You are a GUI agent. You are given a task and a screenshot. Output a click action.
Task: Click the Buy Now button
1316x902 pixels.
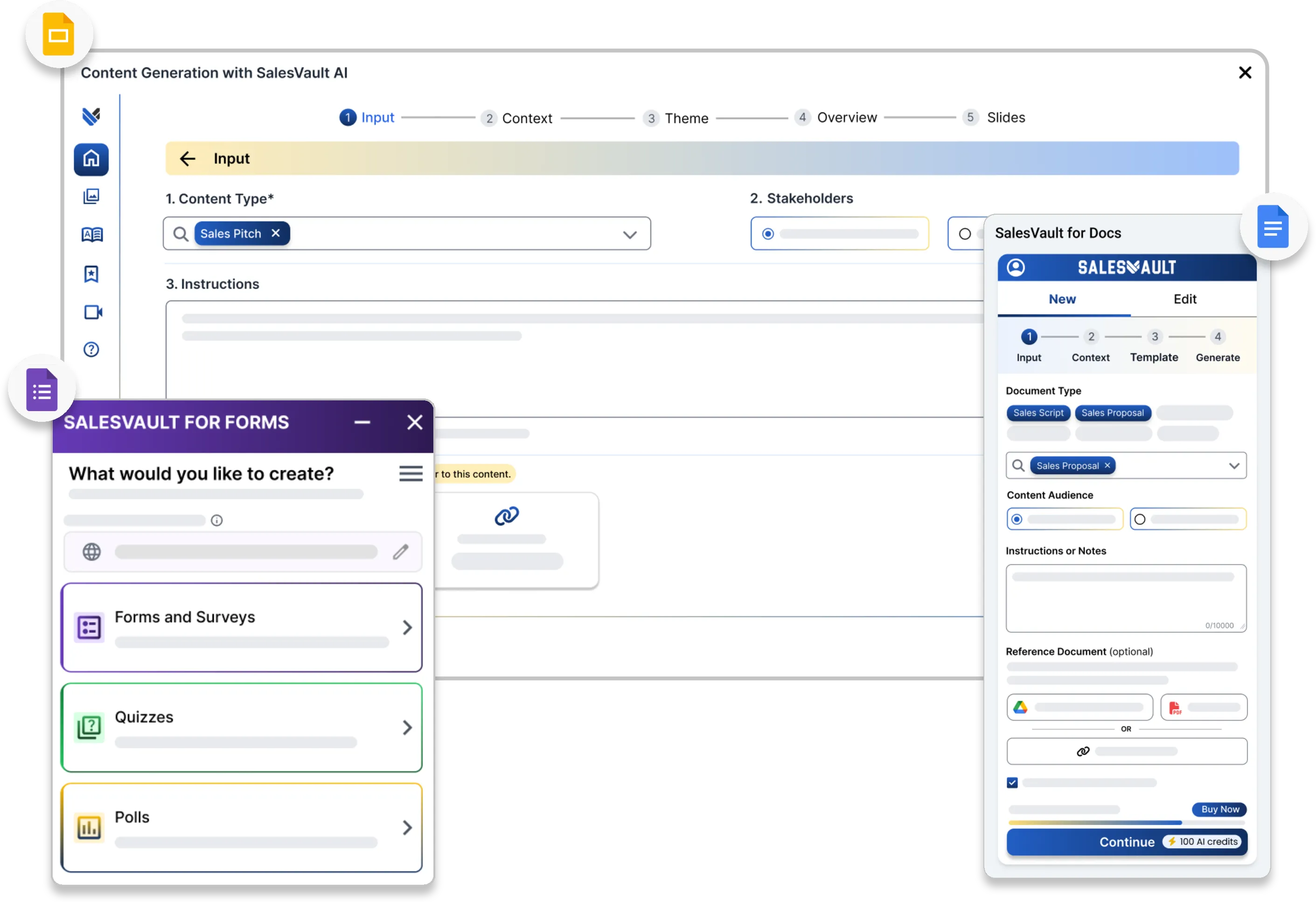click(x=1220, y=809)
